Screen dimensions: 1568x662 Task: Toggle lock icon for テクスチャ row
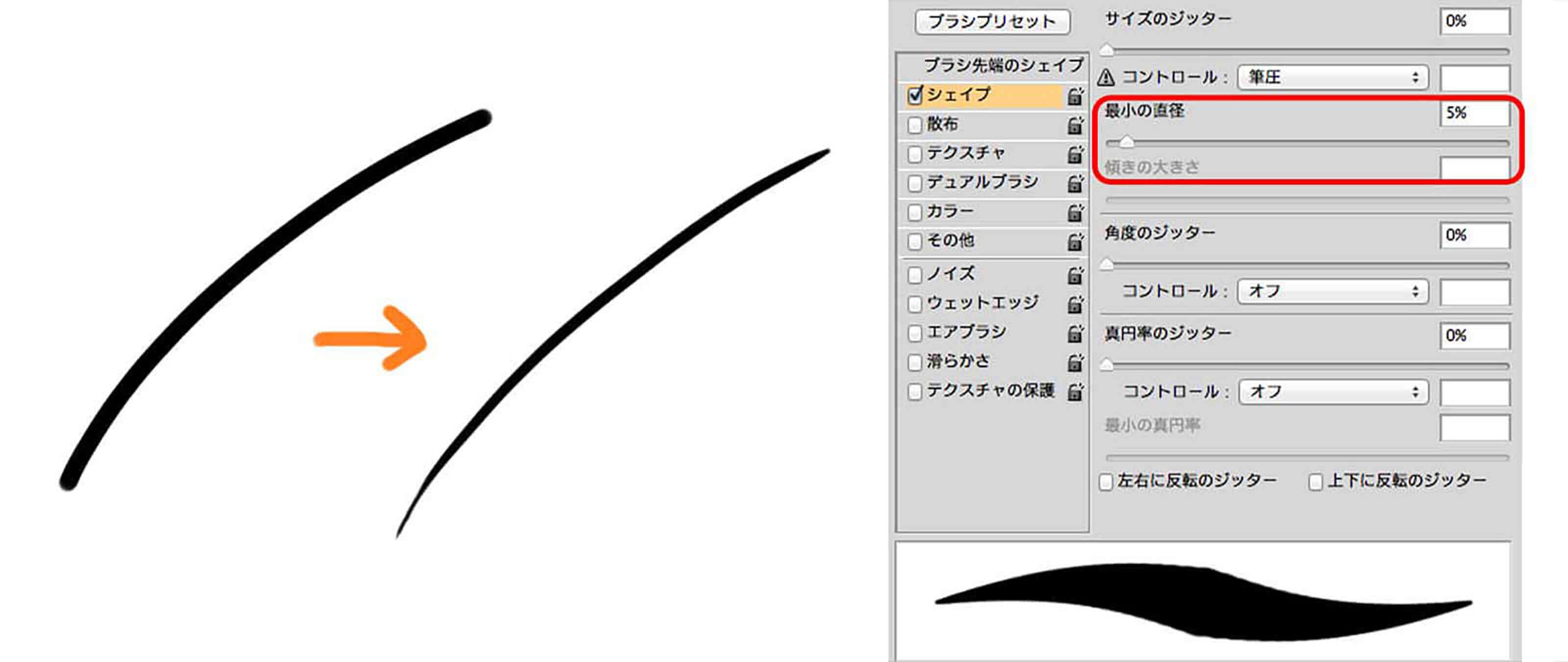tap(1075, 155)
